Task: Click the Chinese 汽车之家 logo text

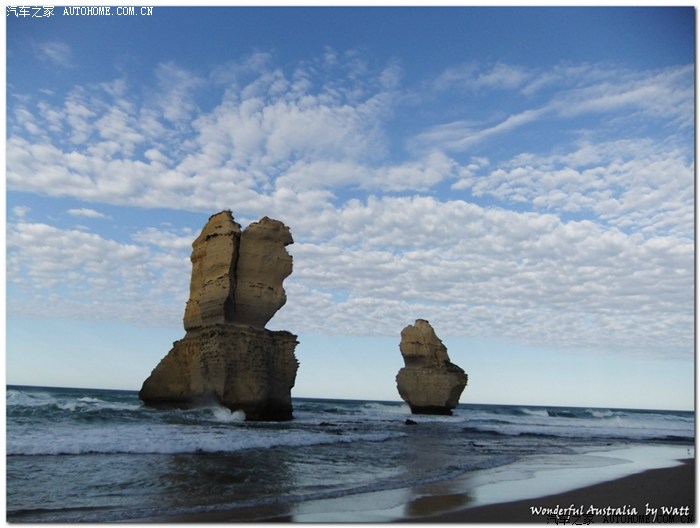Action: (30, 12)
